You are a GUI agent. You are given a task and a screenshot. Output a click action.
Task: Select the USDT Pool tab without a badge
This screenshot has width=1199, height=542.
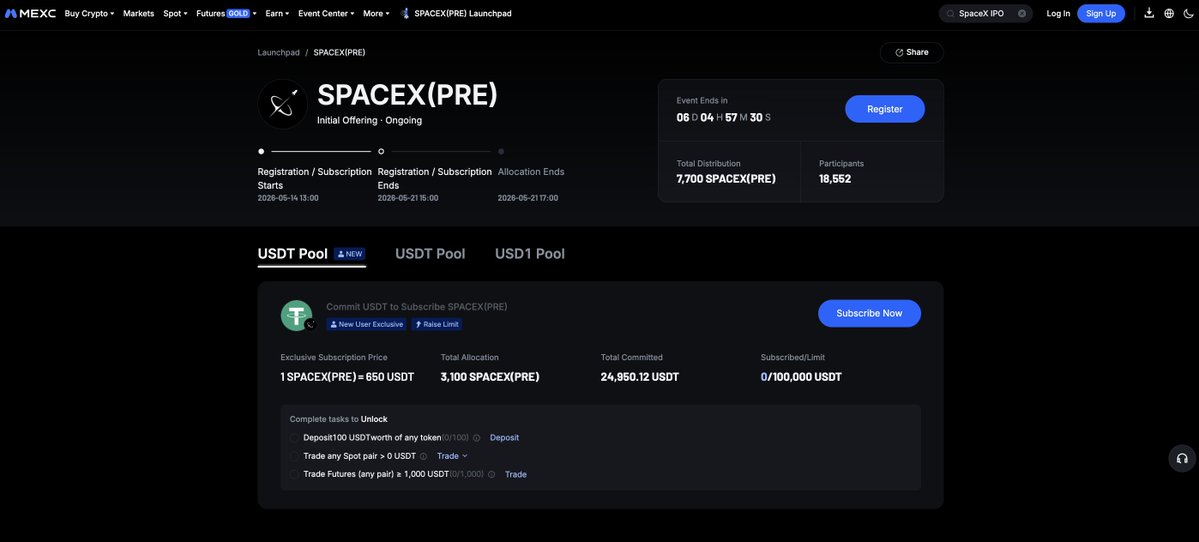[430, 254]
